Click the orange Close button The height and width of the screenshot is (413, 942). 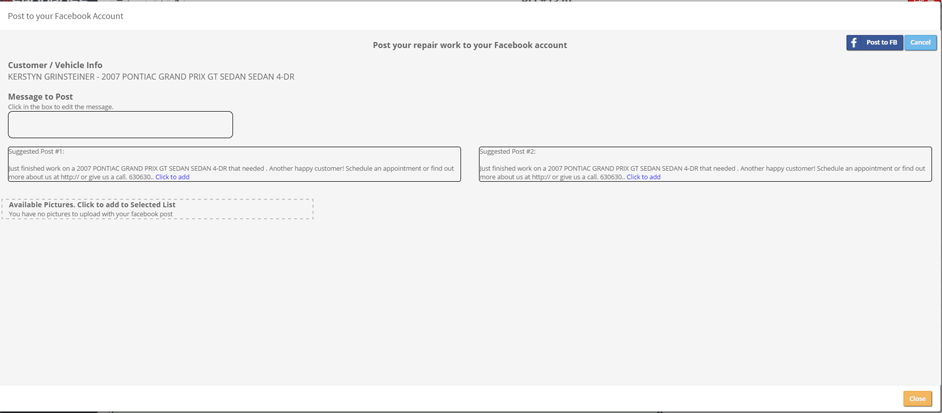coord(917,399)
